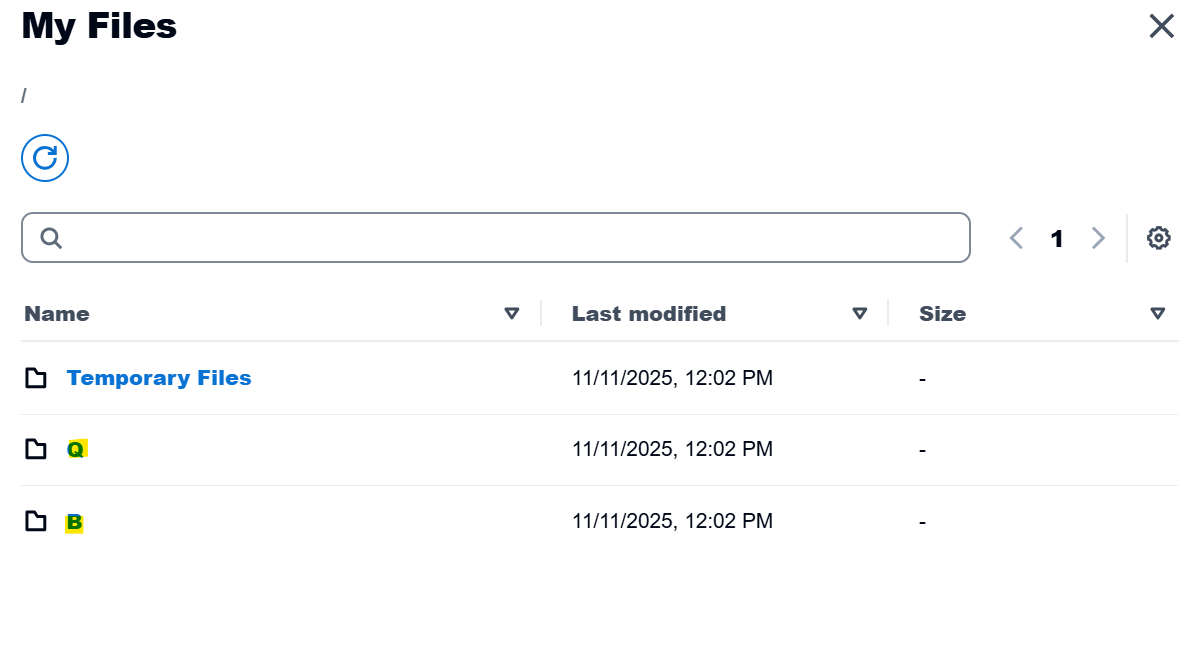Click the refresh files icon
This screenshot has height=664, width=1195.
(x=45, y=158)
